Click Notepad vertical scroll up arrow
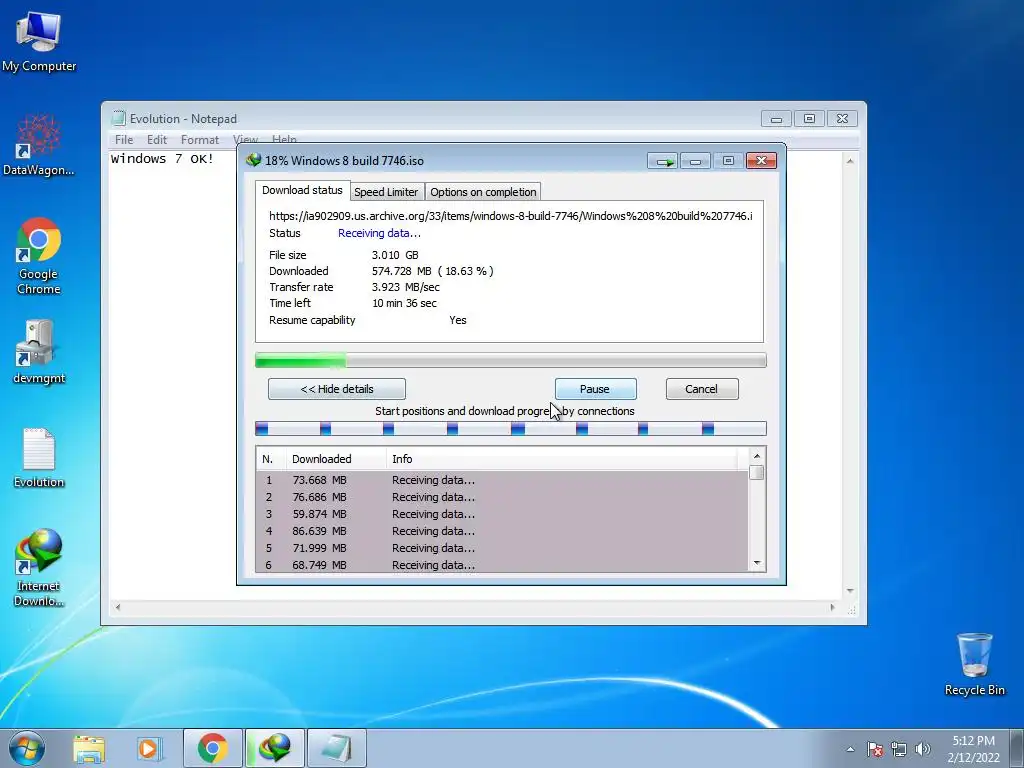1024x768 pixels. point(850,161)
